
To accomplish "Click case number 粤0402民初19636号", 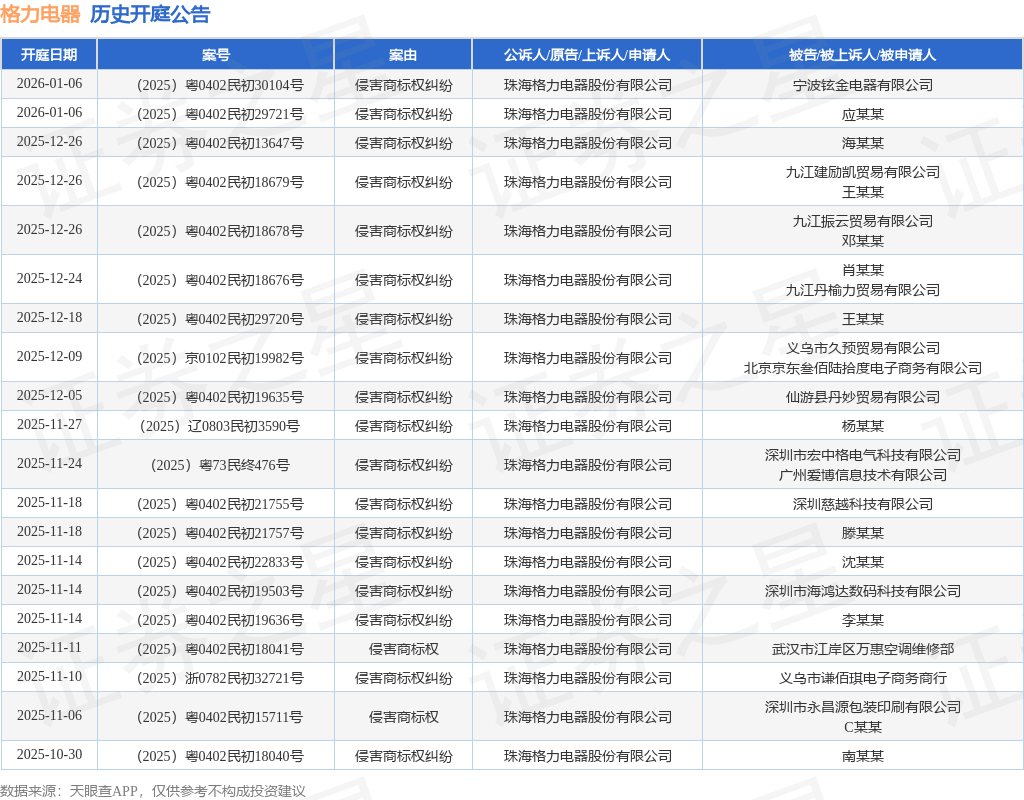I will 244,620.
